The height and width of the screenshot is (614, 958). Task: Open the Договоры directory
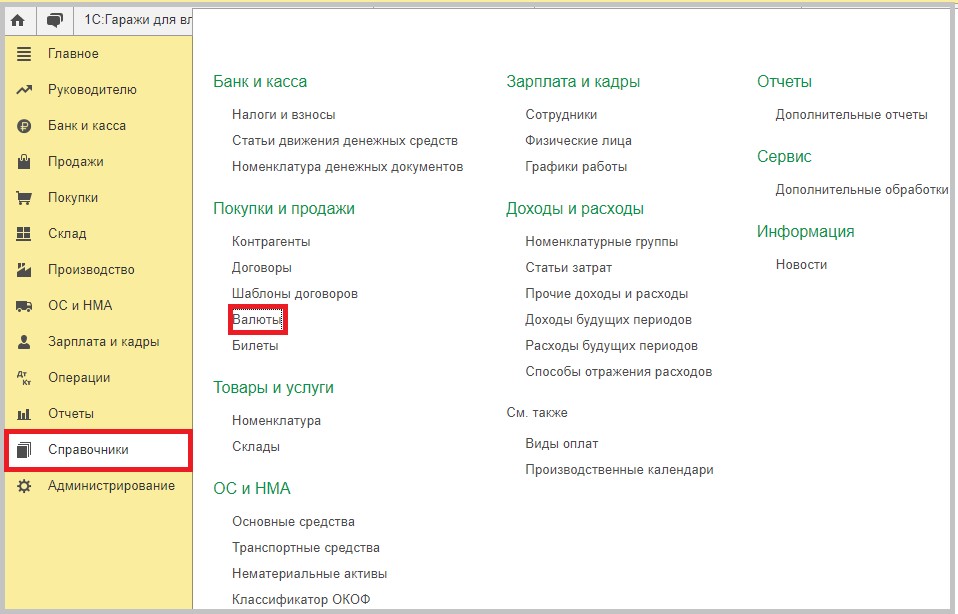(x=261, y=268)
